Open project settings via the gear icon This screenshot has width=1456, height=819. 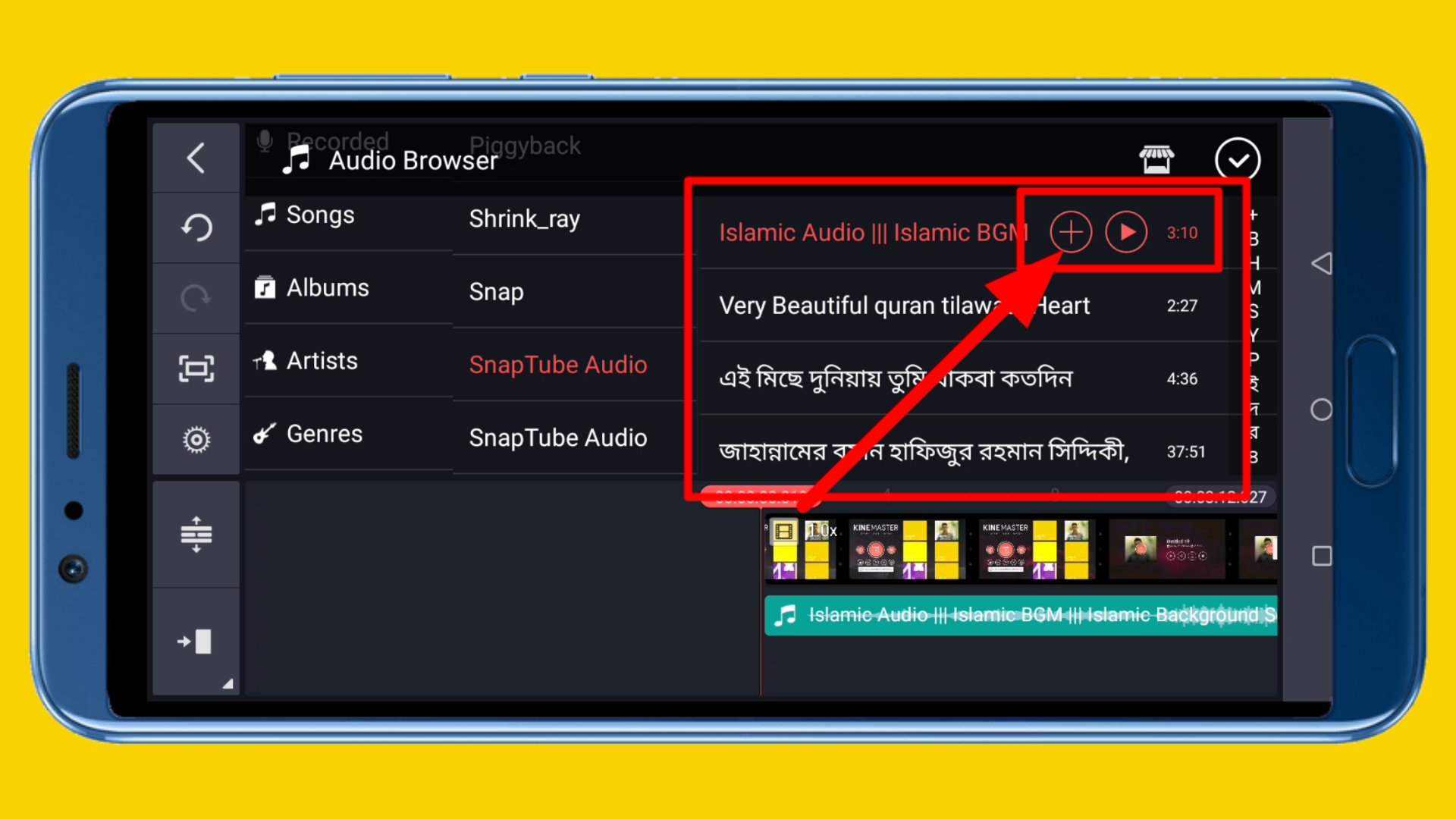coord(196,438)
